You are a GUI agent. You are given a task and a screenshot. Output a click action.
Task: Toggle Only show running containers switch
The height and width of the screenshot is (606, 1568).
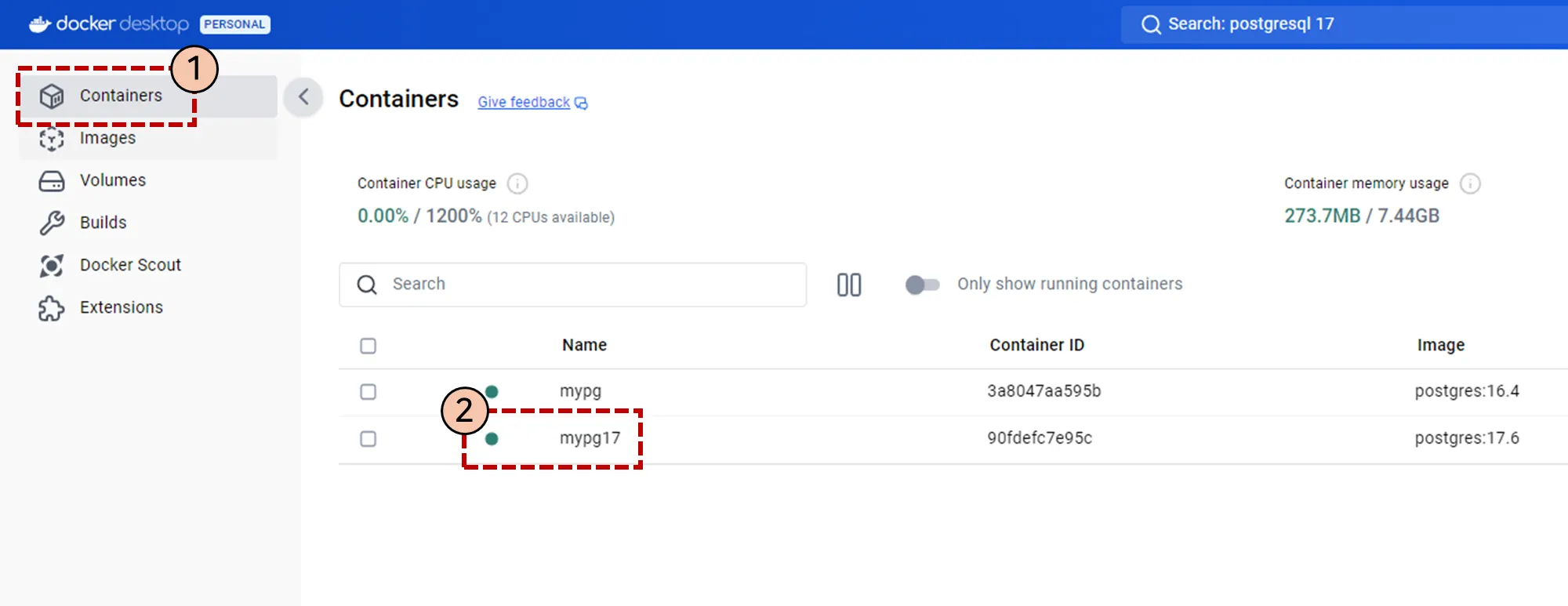[922, 285]
